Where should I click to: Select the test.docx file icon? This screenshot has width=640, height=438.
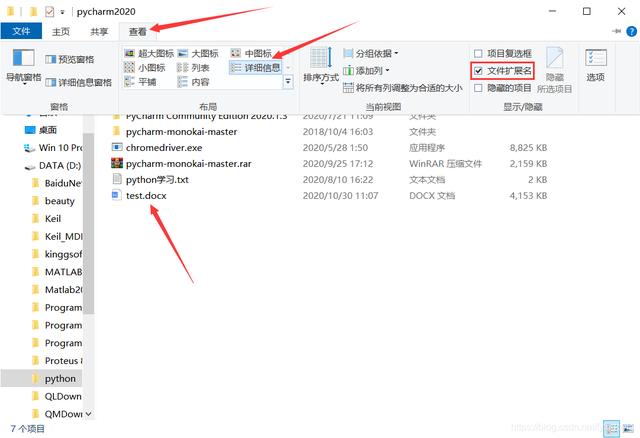(x=117, y=196)
